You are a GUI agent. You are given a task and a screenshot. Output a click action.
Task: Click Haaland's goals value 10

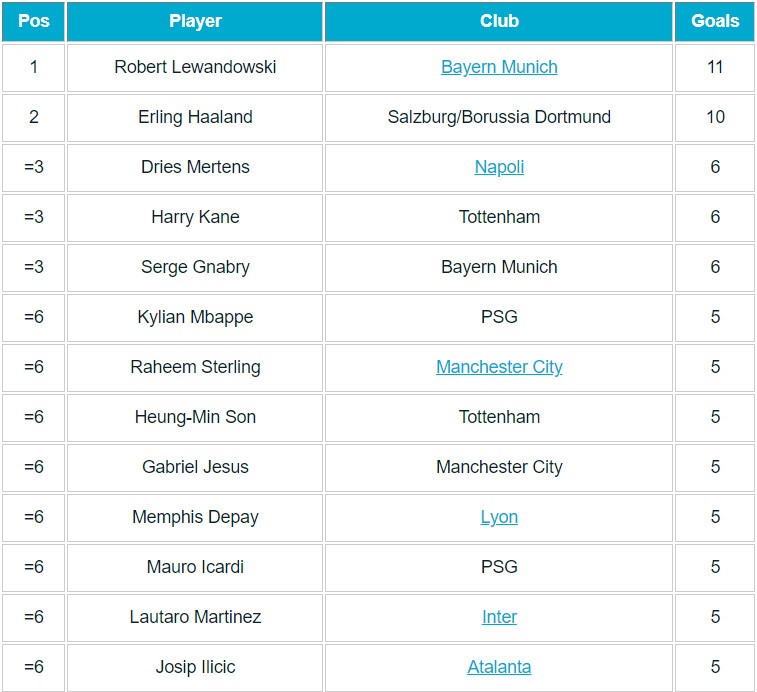click(715, 117)
